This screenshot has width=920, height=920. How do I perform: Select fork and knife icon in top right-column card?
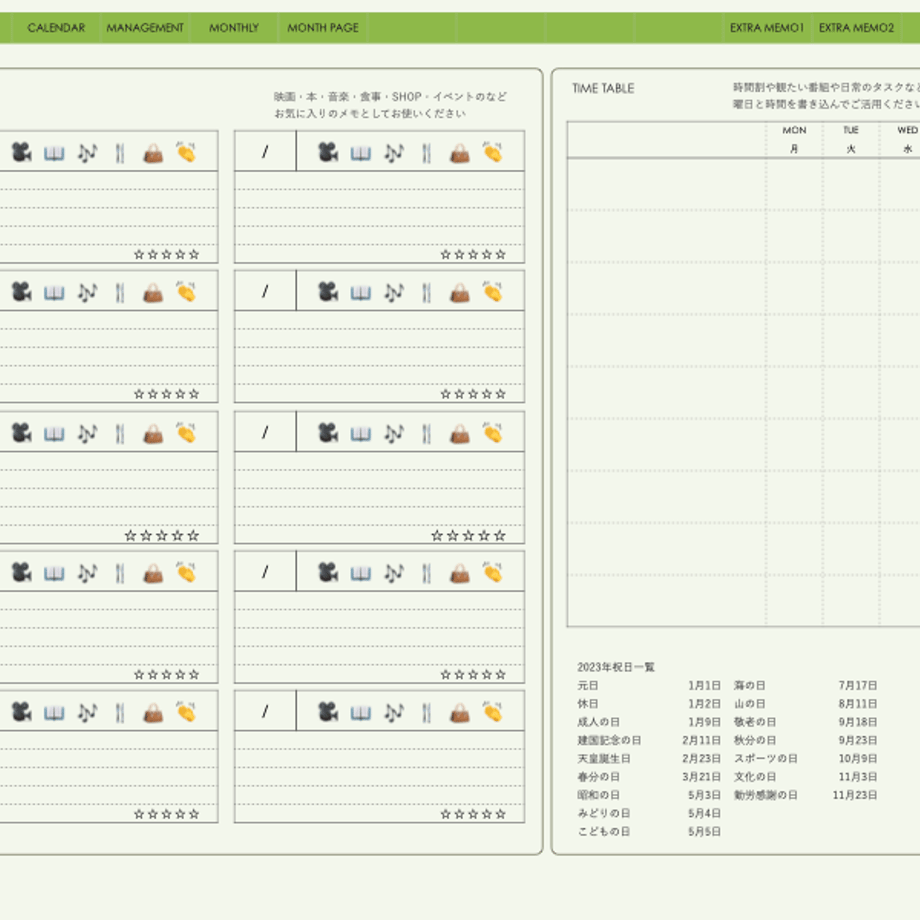(x=427, y=153)
